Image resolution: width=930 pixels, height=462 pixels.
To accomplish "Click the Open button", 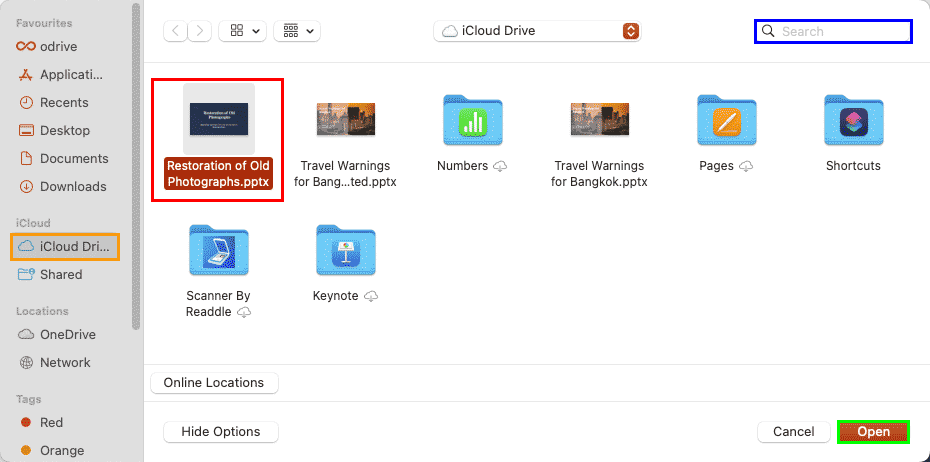I will tap(873, 432).
